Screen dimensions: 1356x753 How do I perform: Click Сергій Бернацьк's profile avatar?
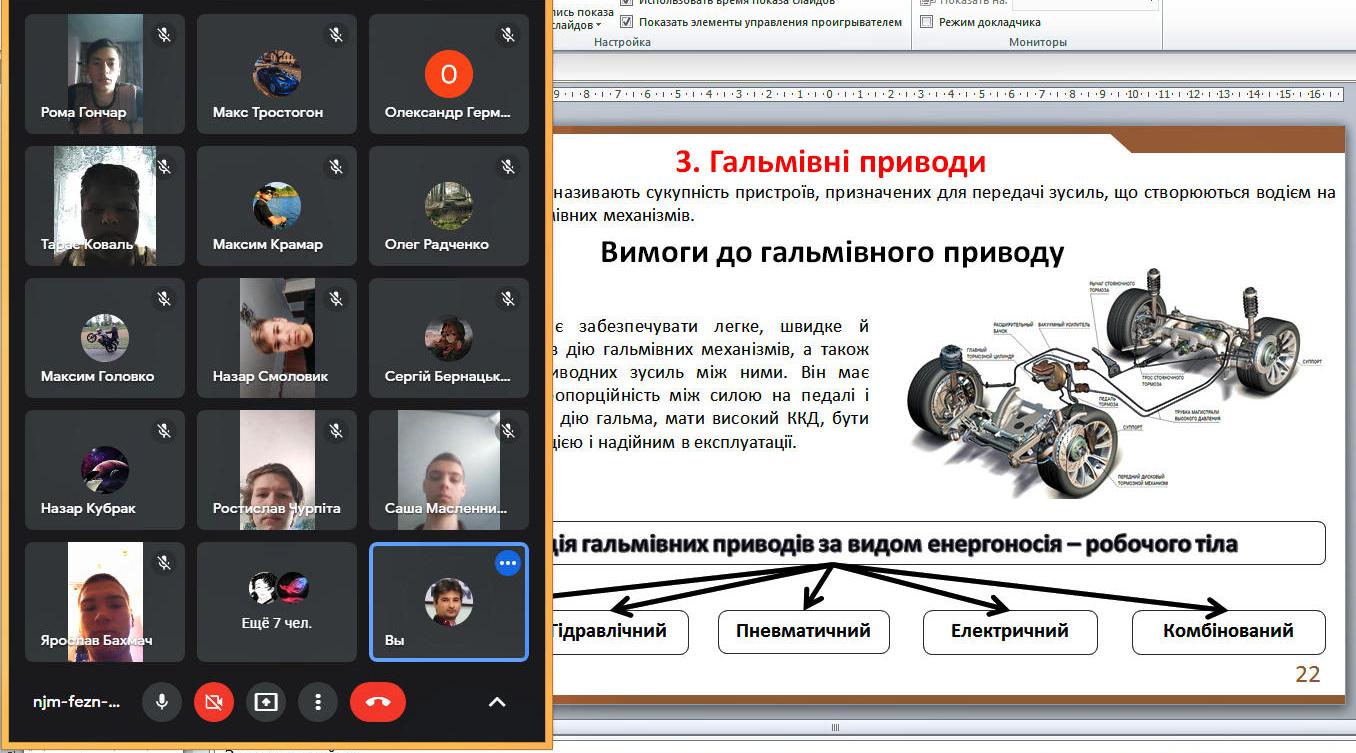pyautogui.click(x=448, y=338)
